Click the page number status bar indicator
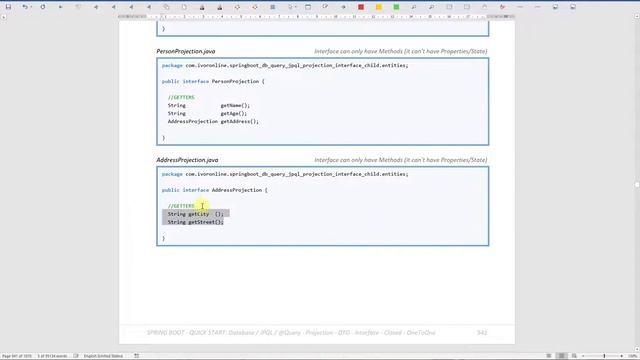Image resolution: width=640 pixels, height=360 pixels. tap(17, 356)
